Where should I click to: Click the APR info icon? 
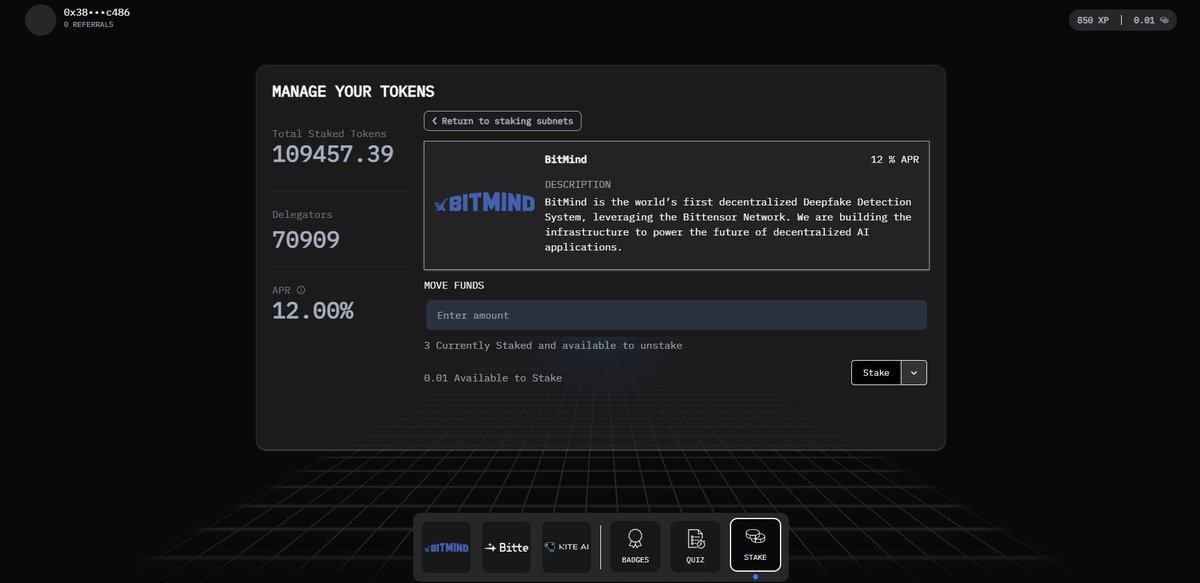tap(301, 290)
